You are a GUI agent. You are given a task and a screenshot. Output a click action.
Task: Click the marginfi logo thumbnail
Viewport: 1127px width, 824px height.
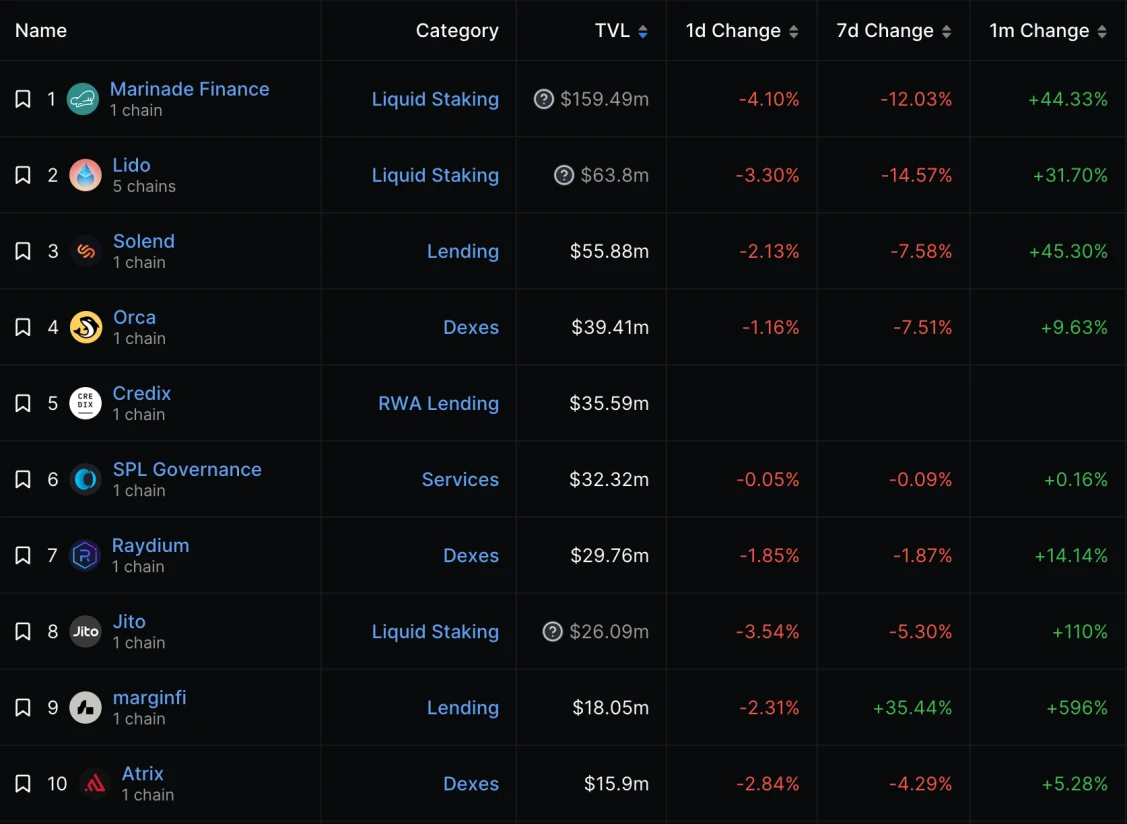[x=86, y=707]
